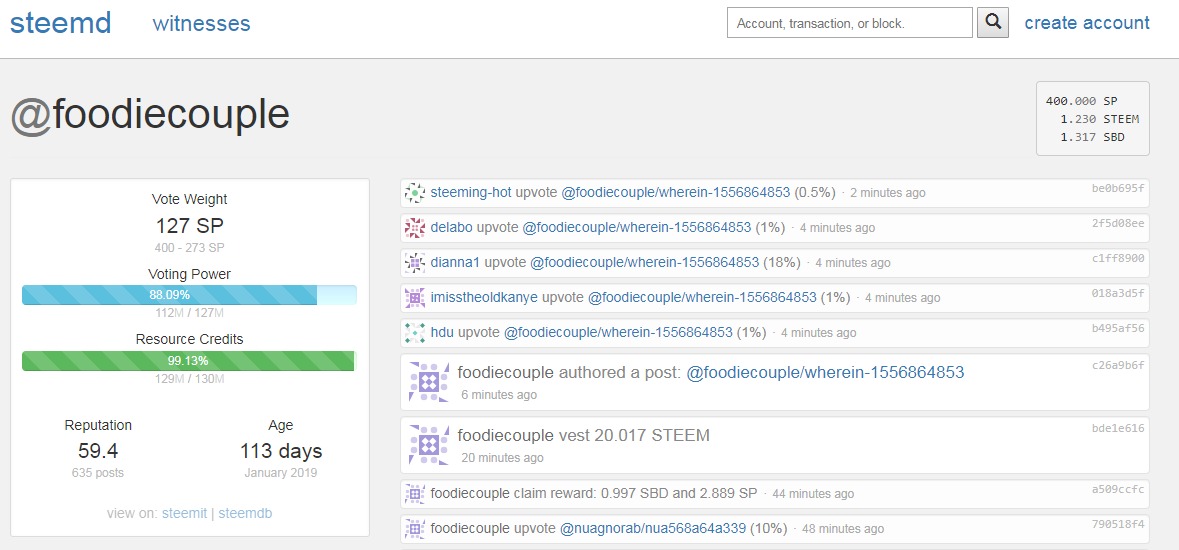Click the 59.4 reputation value
The width and height of the screenshot is (1179, 550).
pos(98,451)
